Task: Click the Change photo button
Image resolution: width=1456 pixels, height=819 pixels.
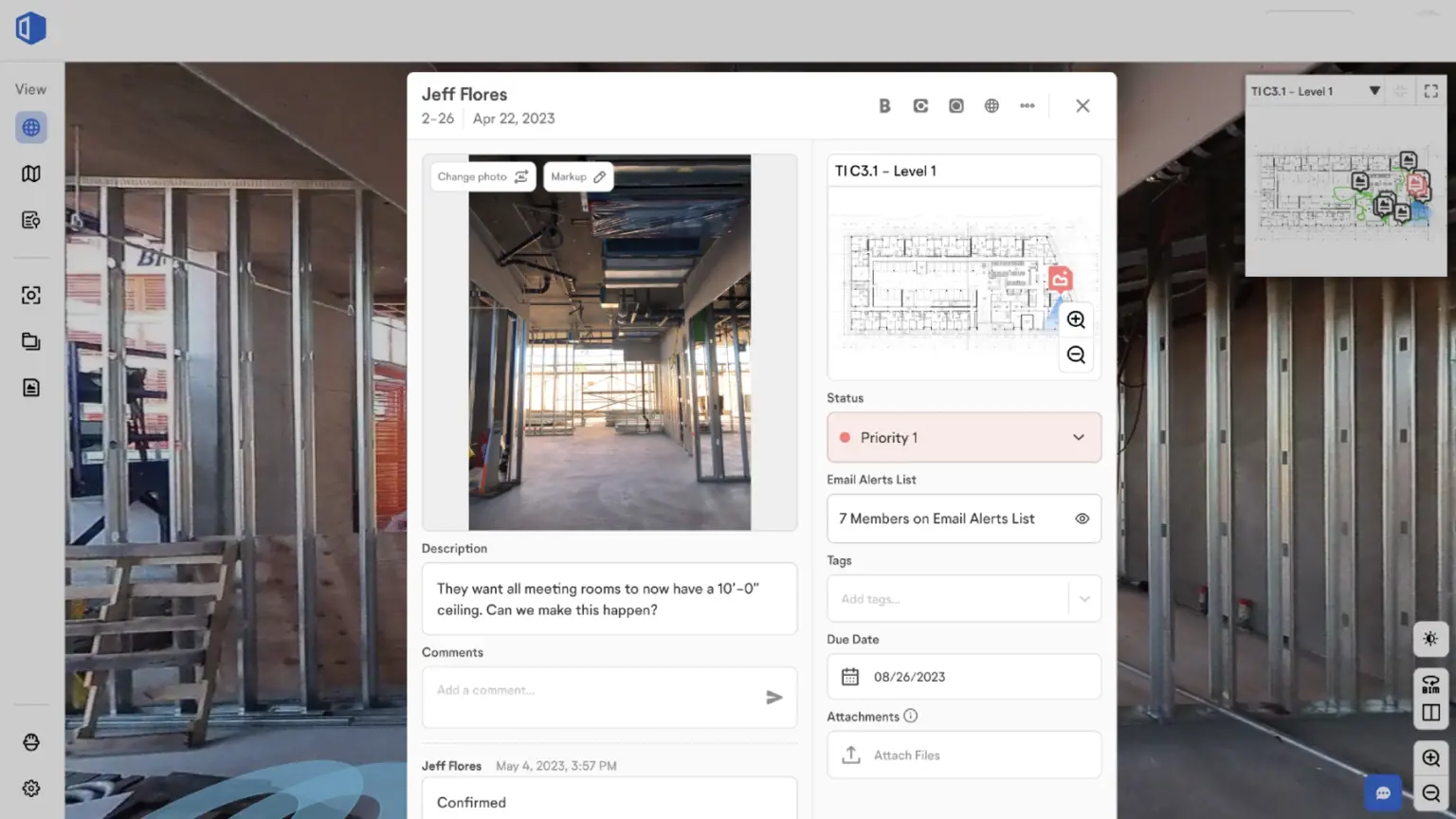Action: point(482,177)
